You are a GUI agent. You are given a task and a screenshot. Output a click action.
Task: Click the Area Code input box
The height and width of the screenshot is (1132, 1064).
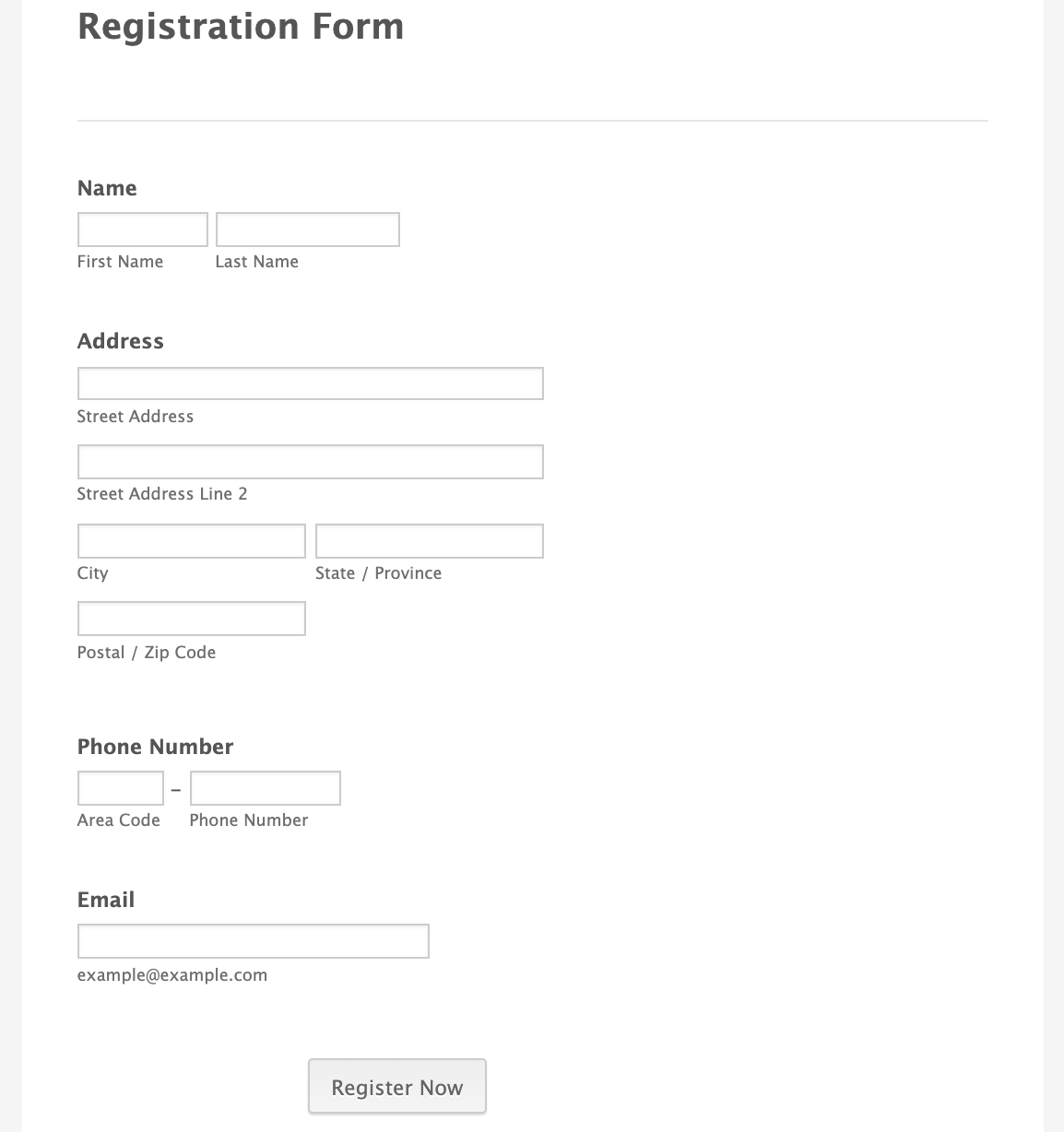tap(120, 787)
